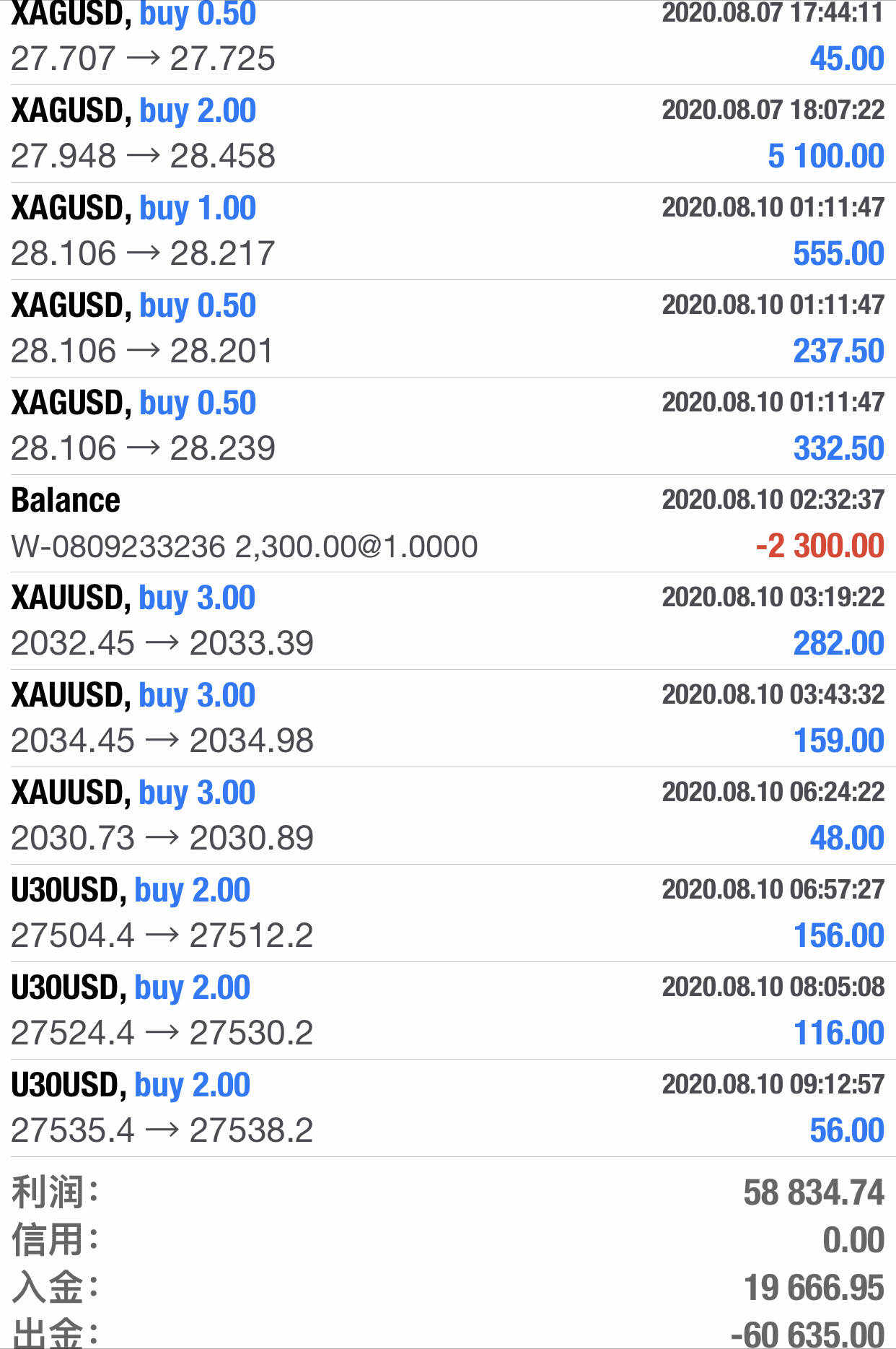Tap the 555.00 profit value

839,253
